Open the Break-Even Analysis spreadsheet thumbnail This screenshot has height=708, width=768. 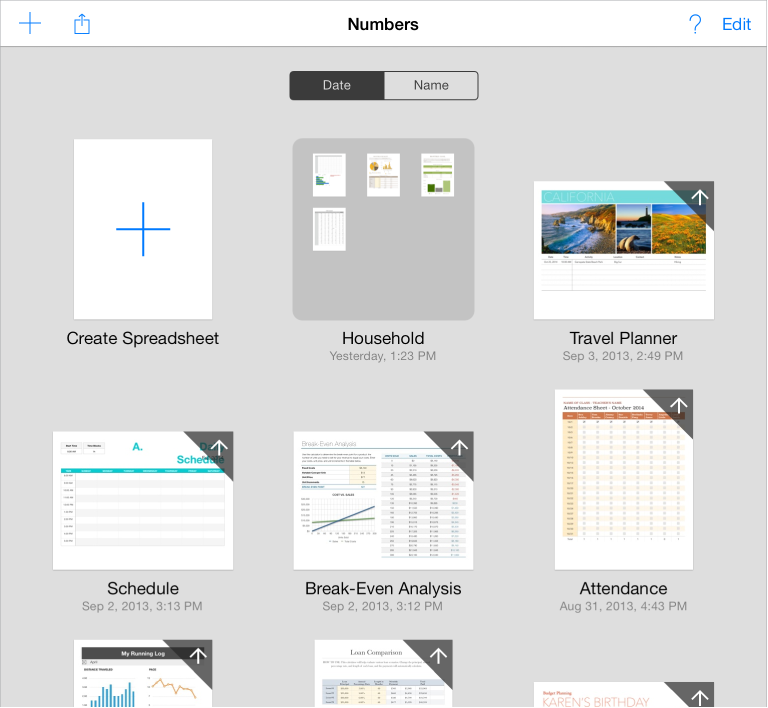384,500
